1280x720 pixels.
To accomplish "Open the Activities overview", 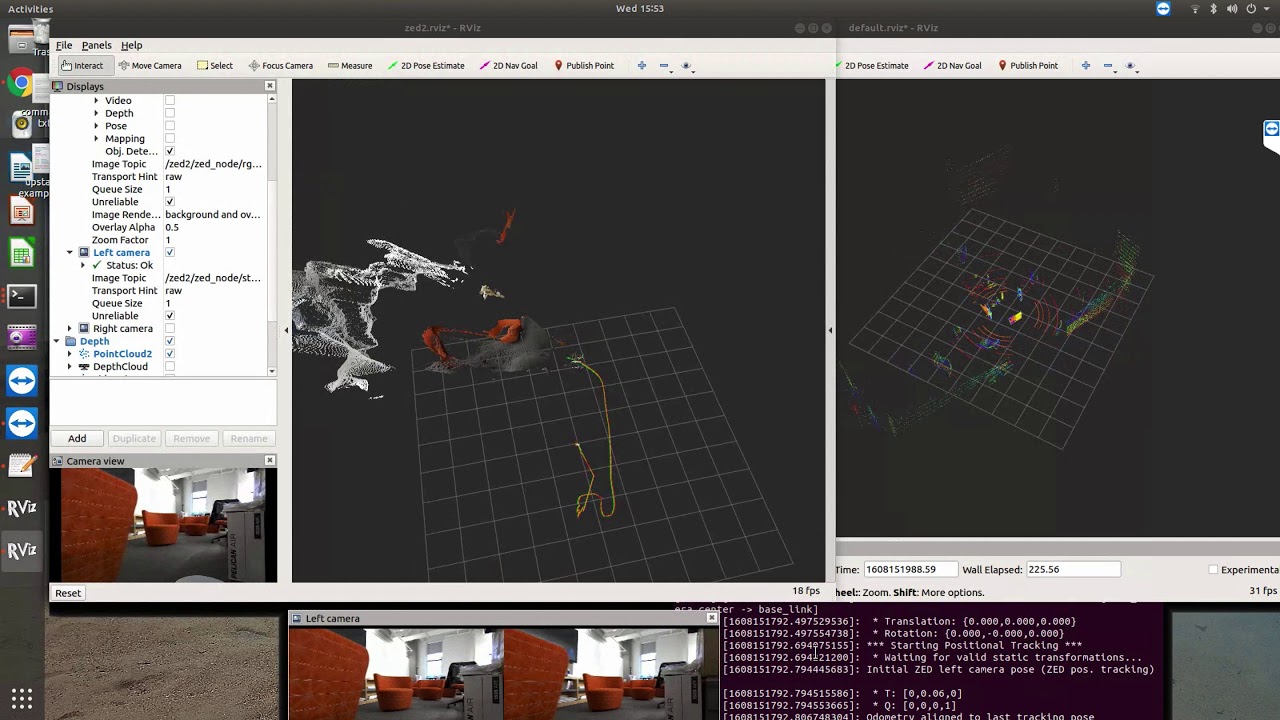I will (30, 8).
